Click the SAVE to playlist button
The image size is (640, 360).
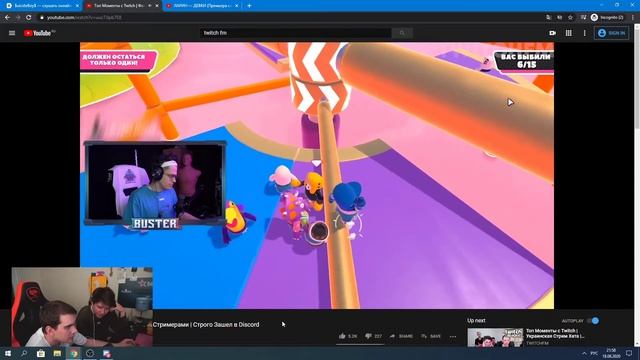(x=431, y=336)
